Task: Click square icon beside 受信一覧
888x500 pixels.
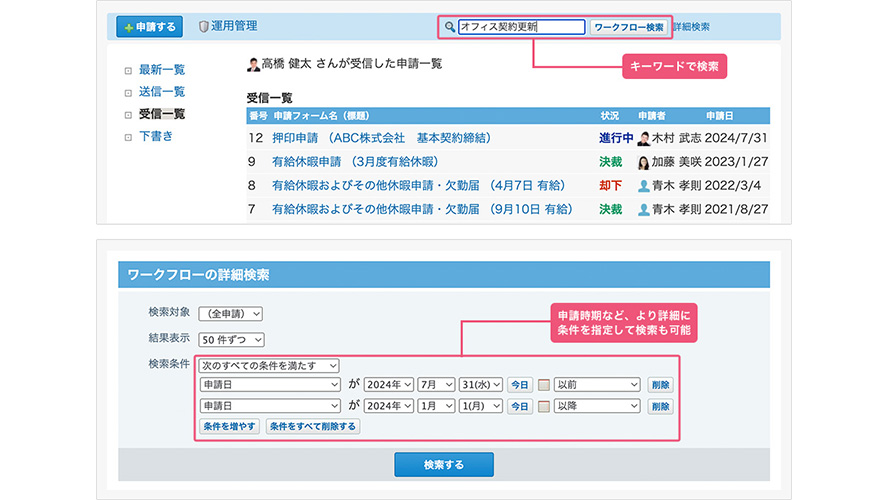Action: point(128,115)
